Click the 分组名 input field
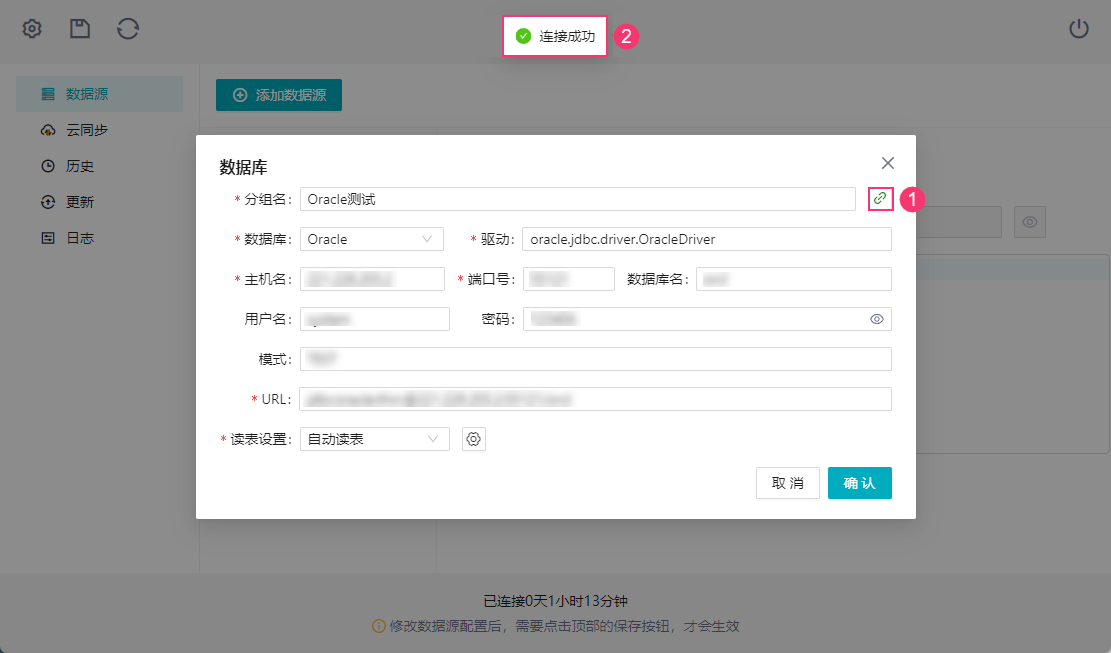The height and width of the screenshot is (653, 1111). coord(577,199)
